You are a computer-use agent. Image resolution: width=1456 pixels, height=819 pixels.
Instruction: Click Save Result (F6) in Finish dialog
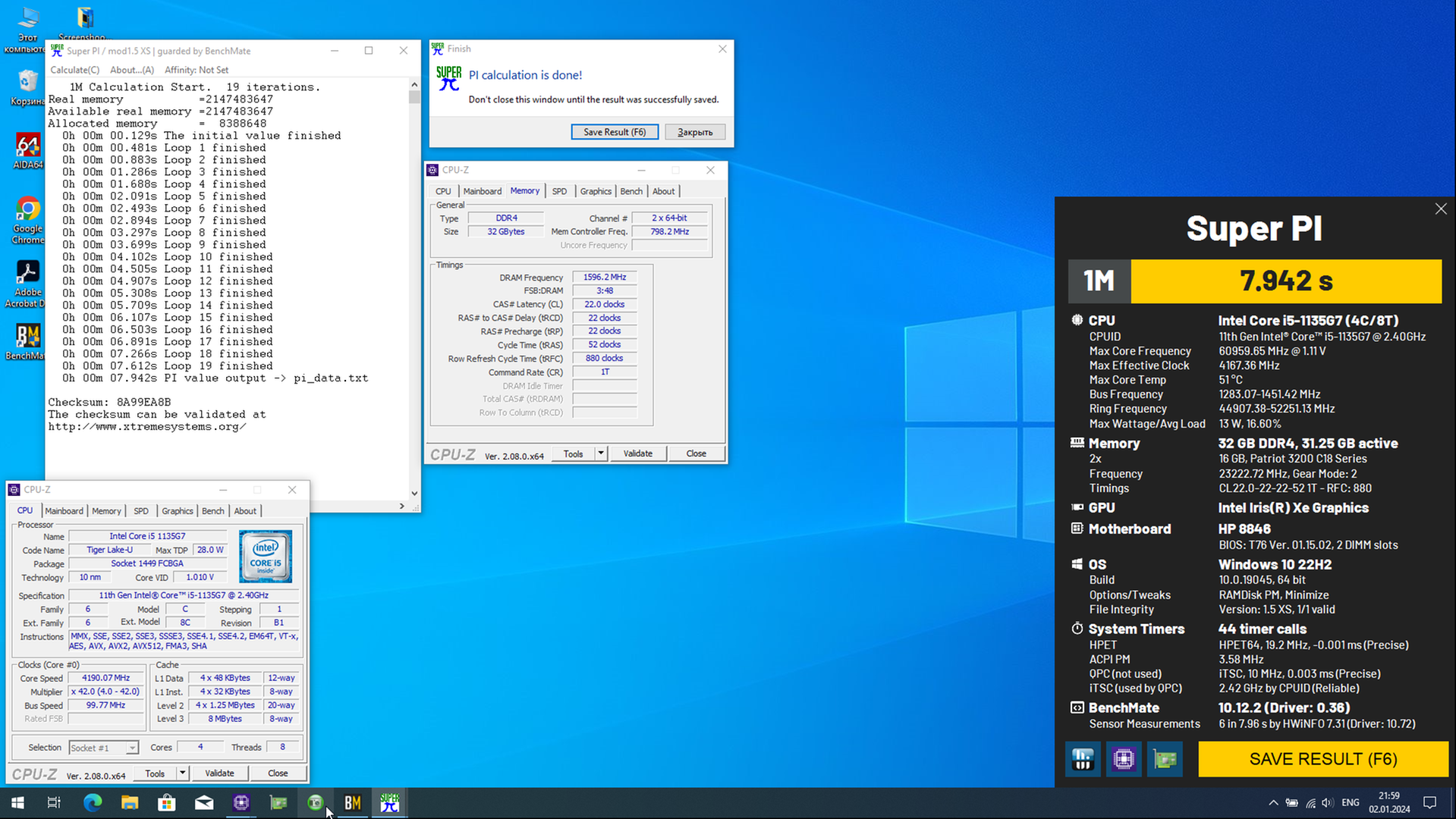point(615,132)
